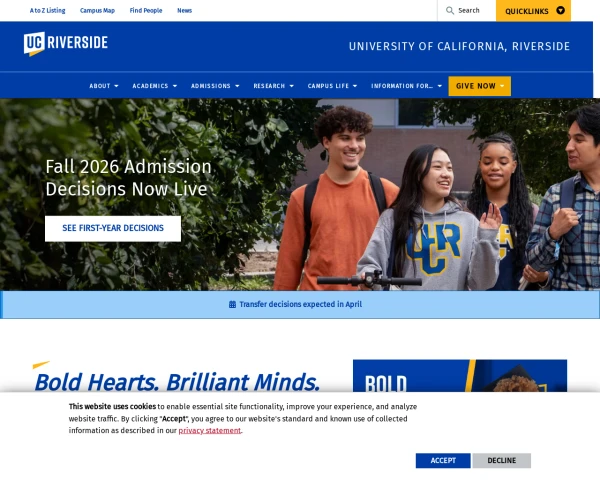Click SEE FIRST-YEAR DECISIONS button
The image size is (600, 480).
(x=113, y=229)
